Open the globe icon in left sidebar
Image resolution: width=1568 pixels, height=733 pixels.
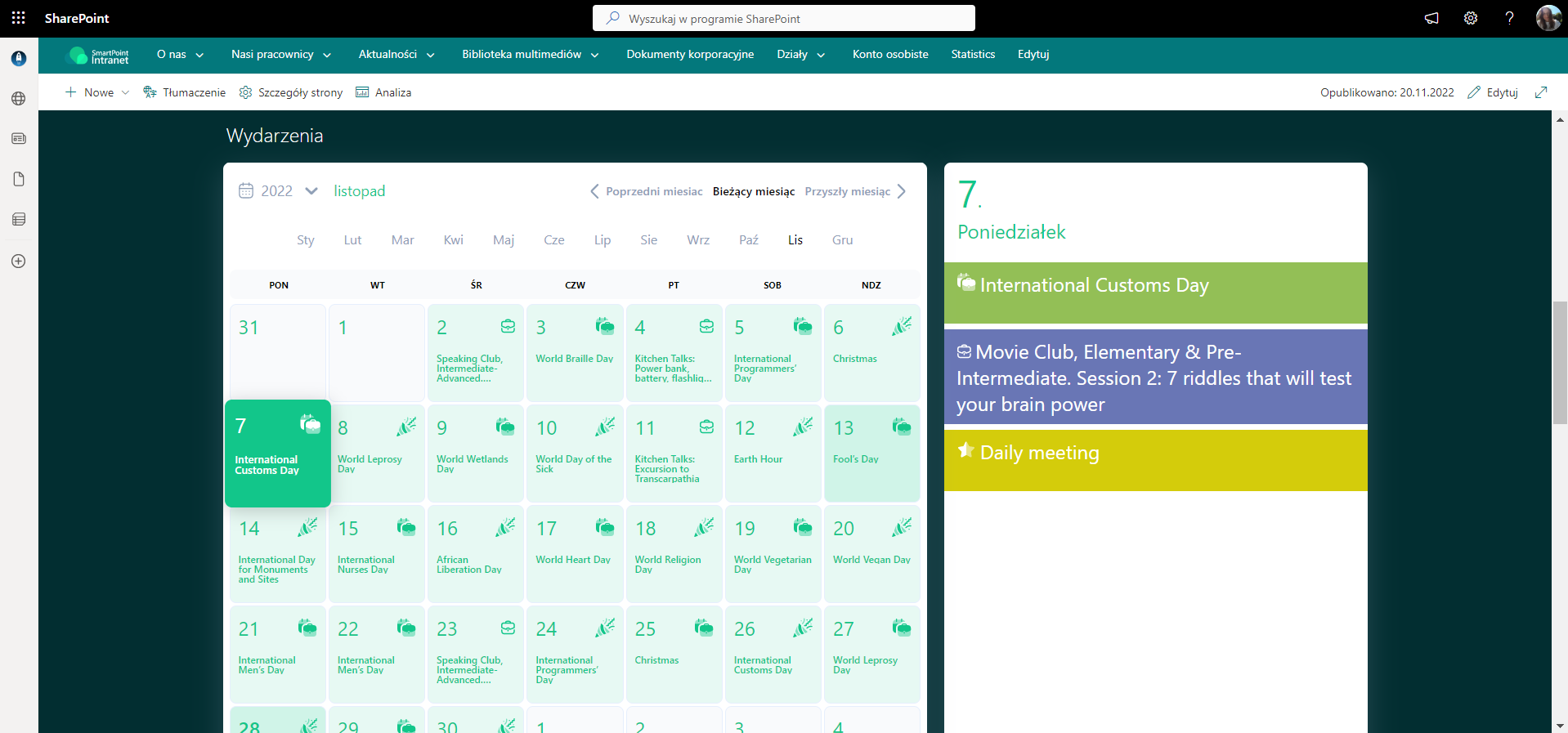[19, 99]
